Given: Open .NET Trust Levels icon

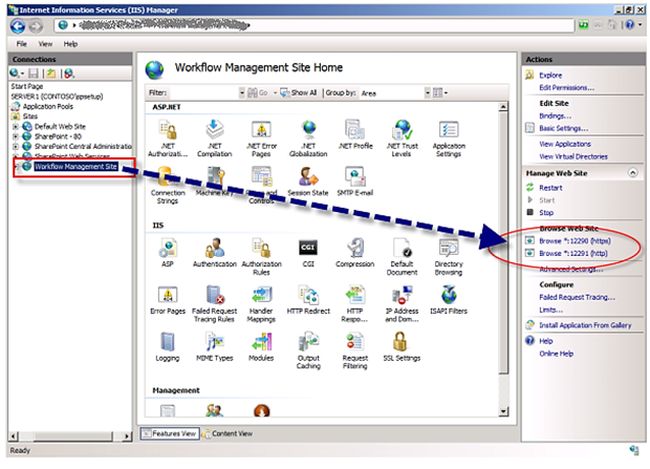Looking at the screenshot, I should pos(402,138).
